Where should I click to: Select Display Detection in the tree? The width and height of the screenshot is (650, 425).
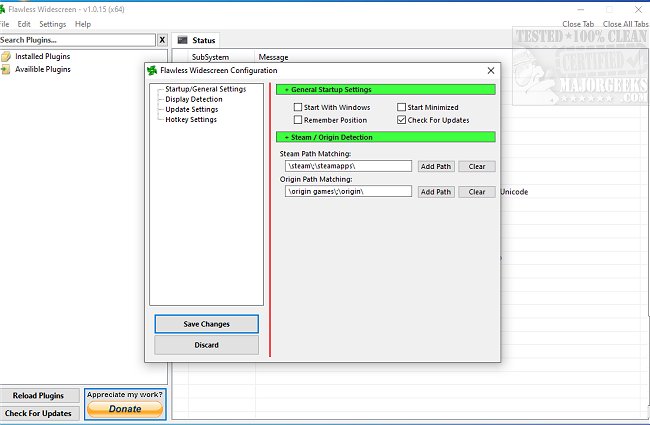pos(194,100)
